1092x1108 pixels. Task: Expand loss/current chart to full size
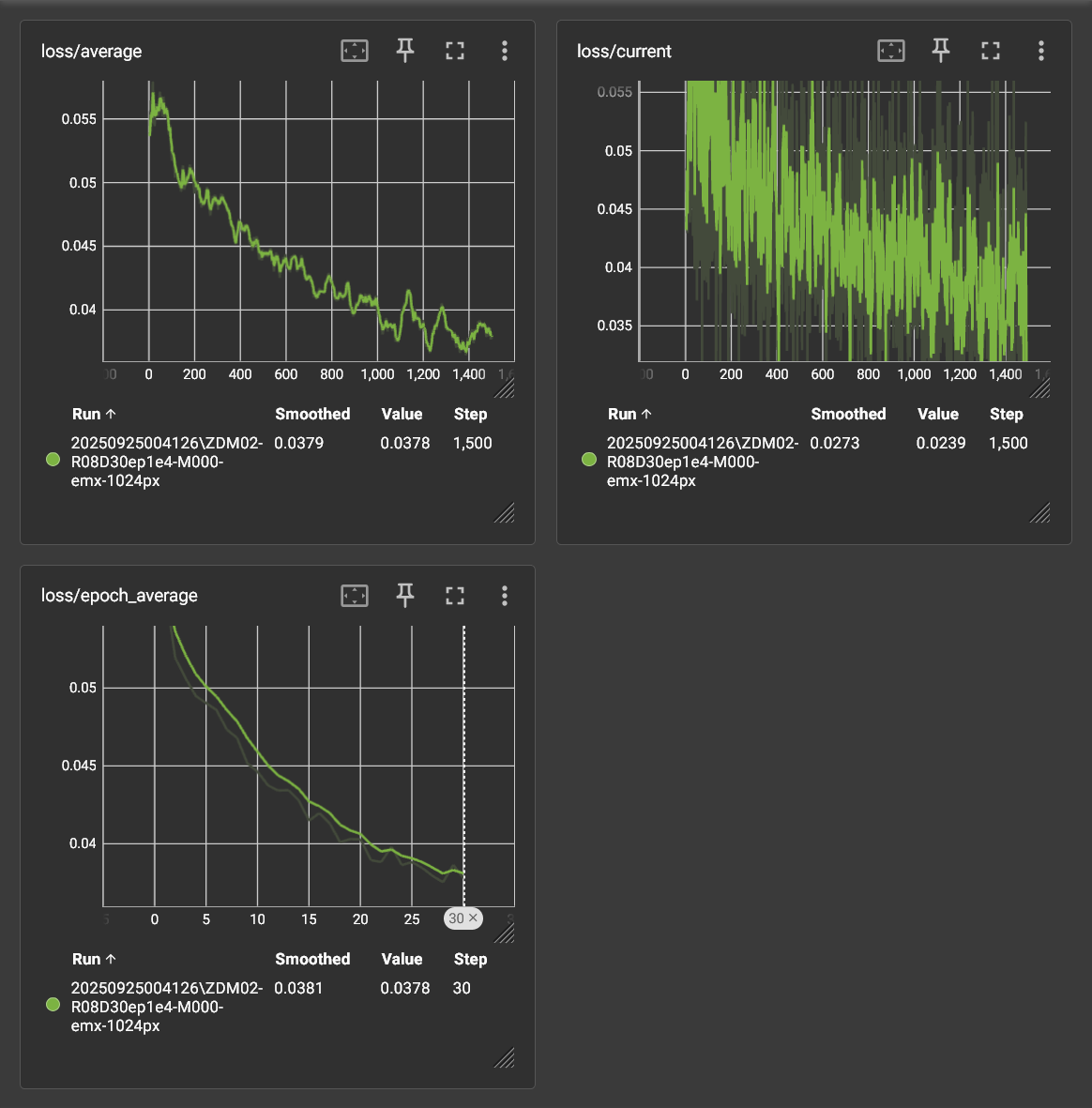coord(991,51)
